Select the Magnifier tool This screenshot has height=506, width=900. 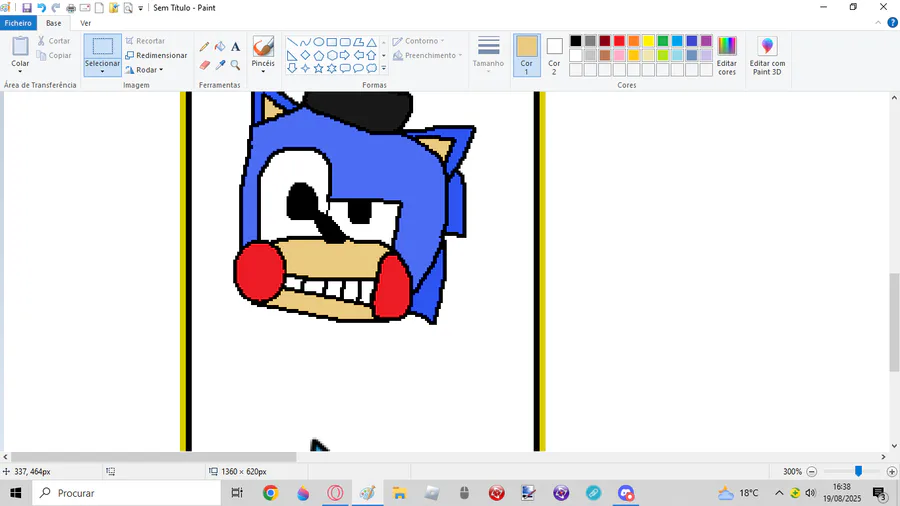235,65
